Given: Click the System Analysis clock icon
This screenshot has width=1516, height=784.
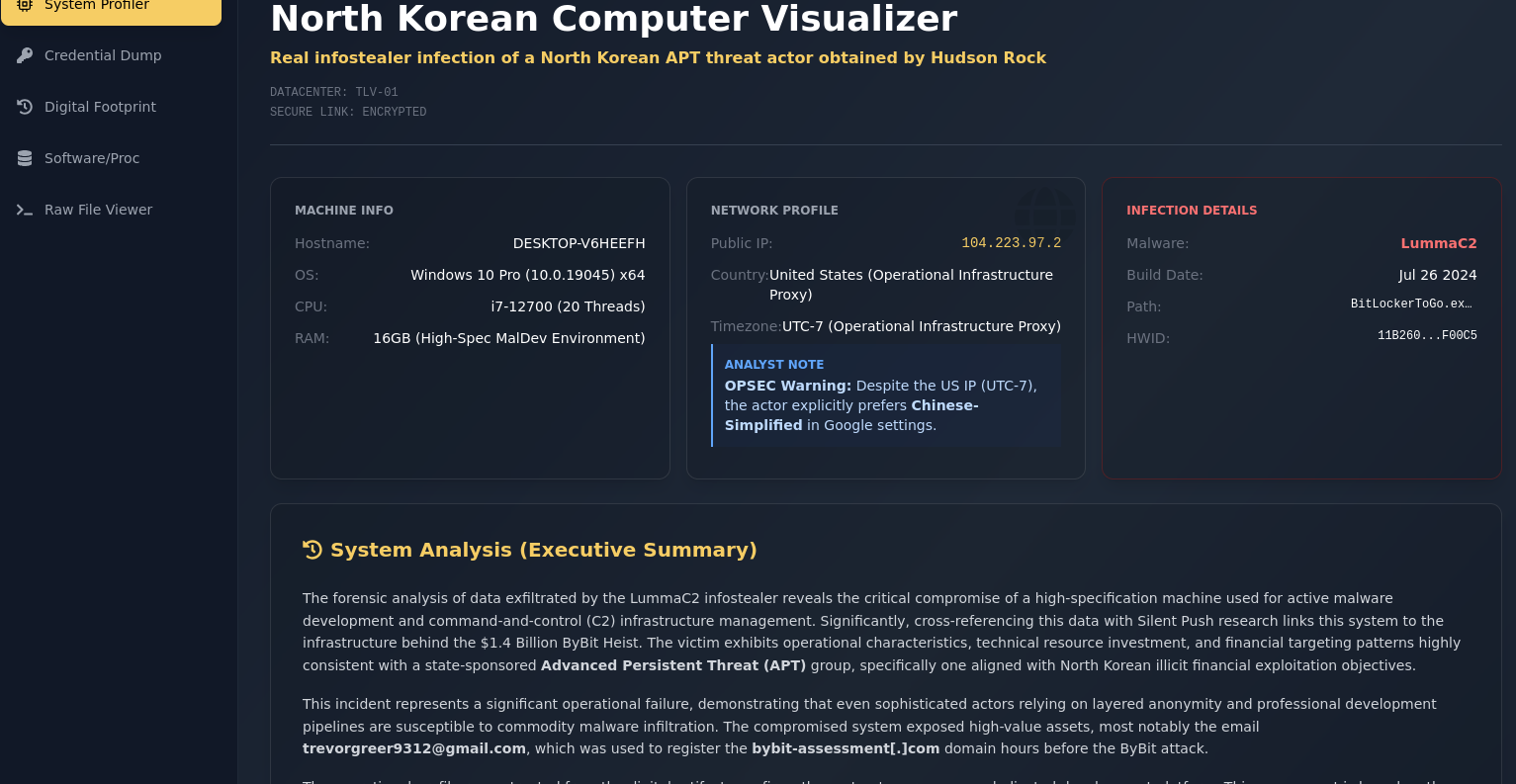Looking at the screenshot, I should [312, 550].
